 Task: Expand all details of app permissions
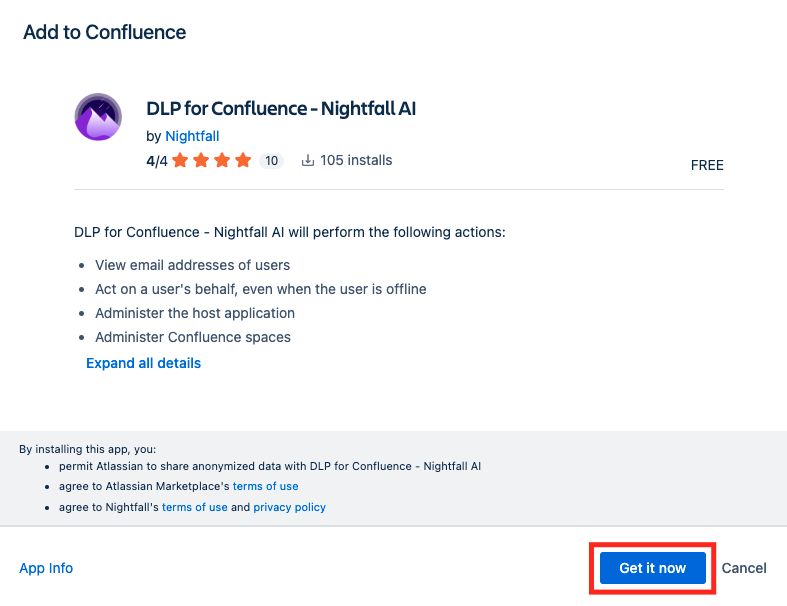[x=143, y=363]
